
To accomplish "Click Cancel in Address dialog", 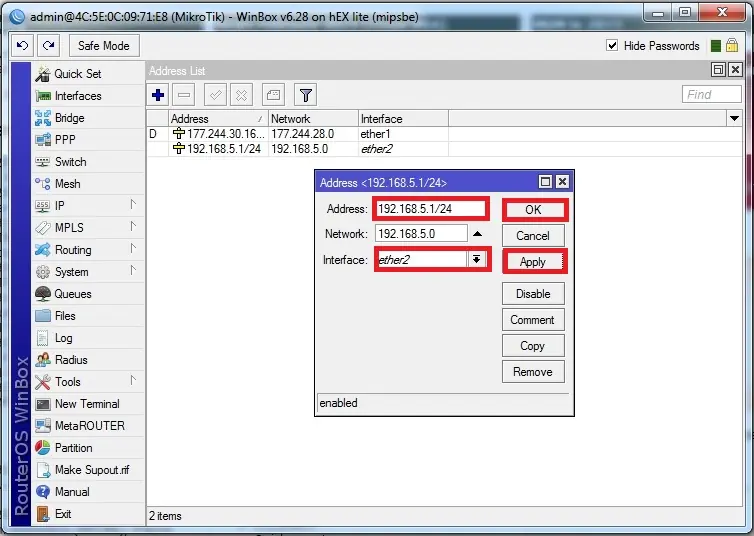I will click(x=533, y=236).
